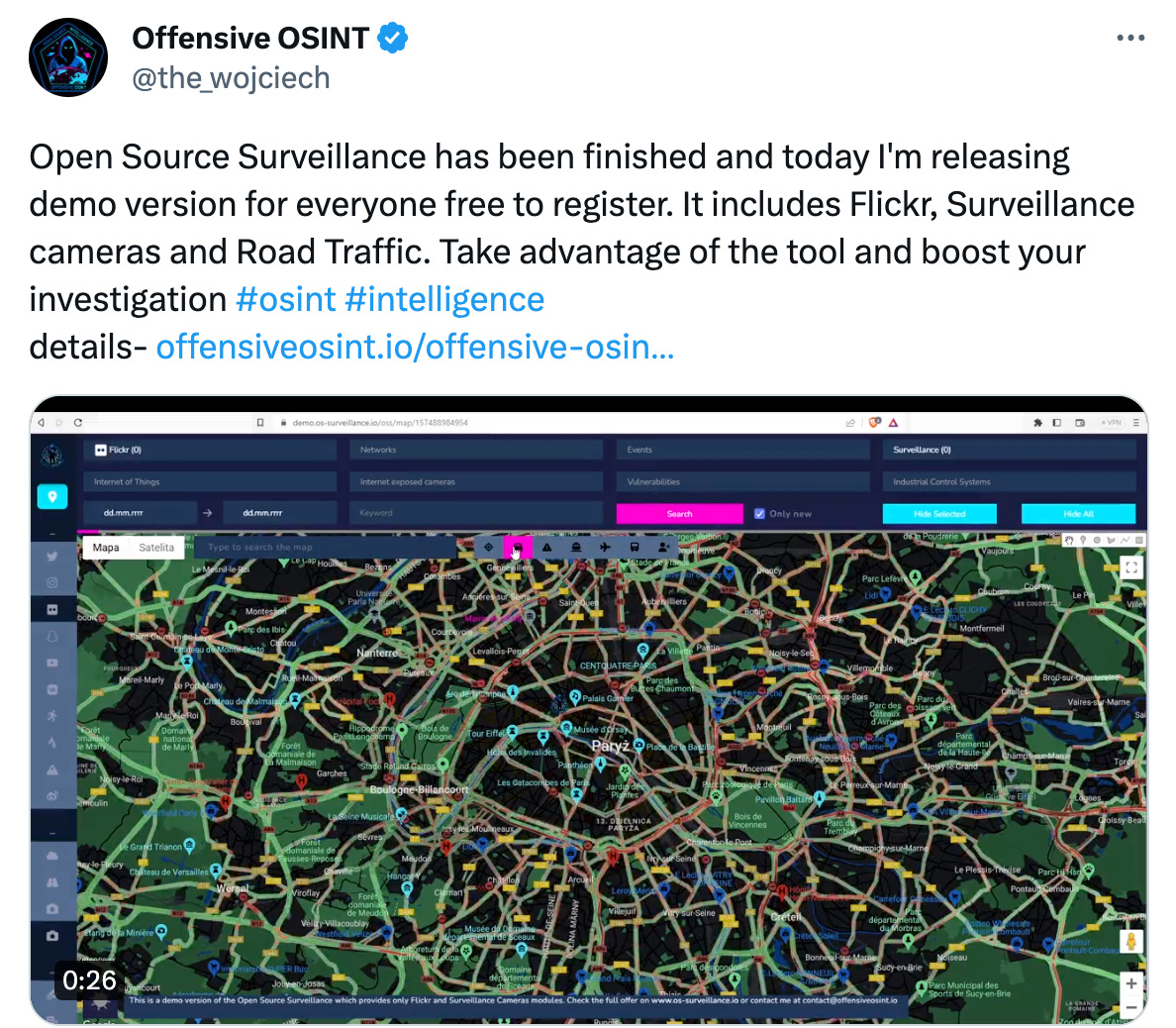The height and width of the screenshot is (1028, 1176).
Task: Click the add-person tool on map toolbar
Action: (x=661, y=547)
